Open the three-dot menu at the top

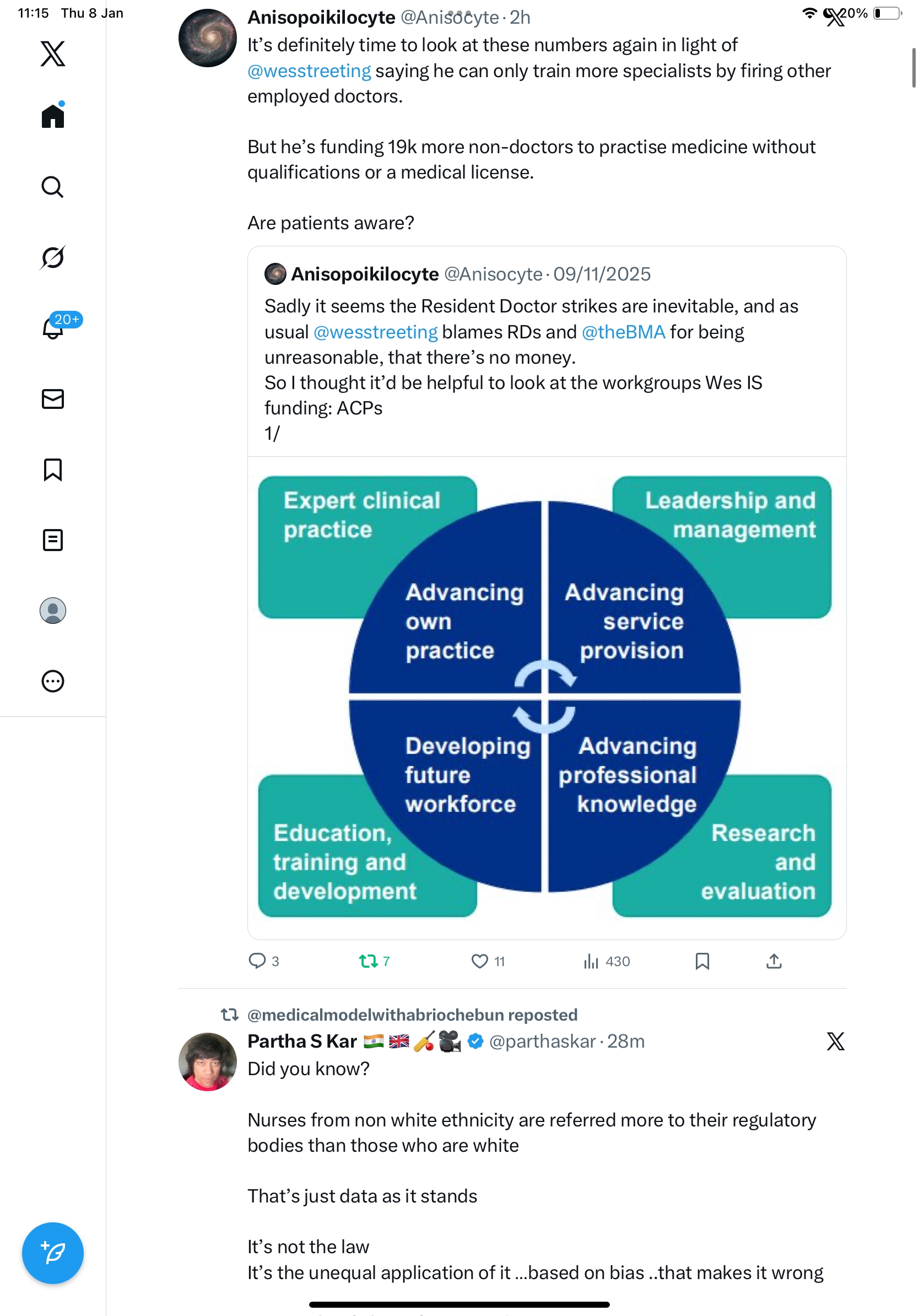459,13
